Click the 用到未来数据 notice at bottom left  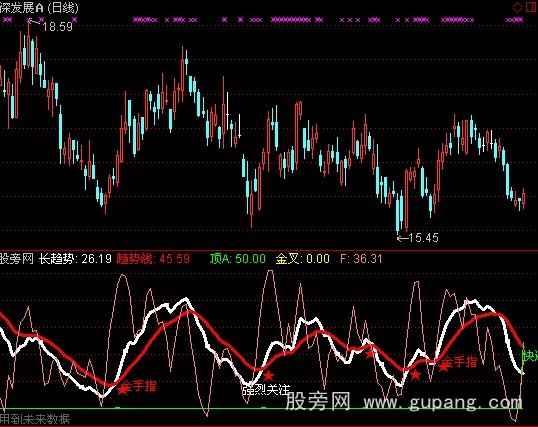point(35,419)
